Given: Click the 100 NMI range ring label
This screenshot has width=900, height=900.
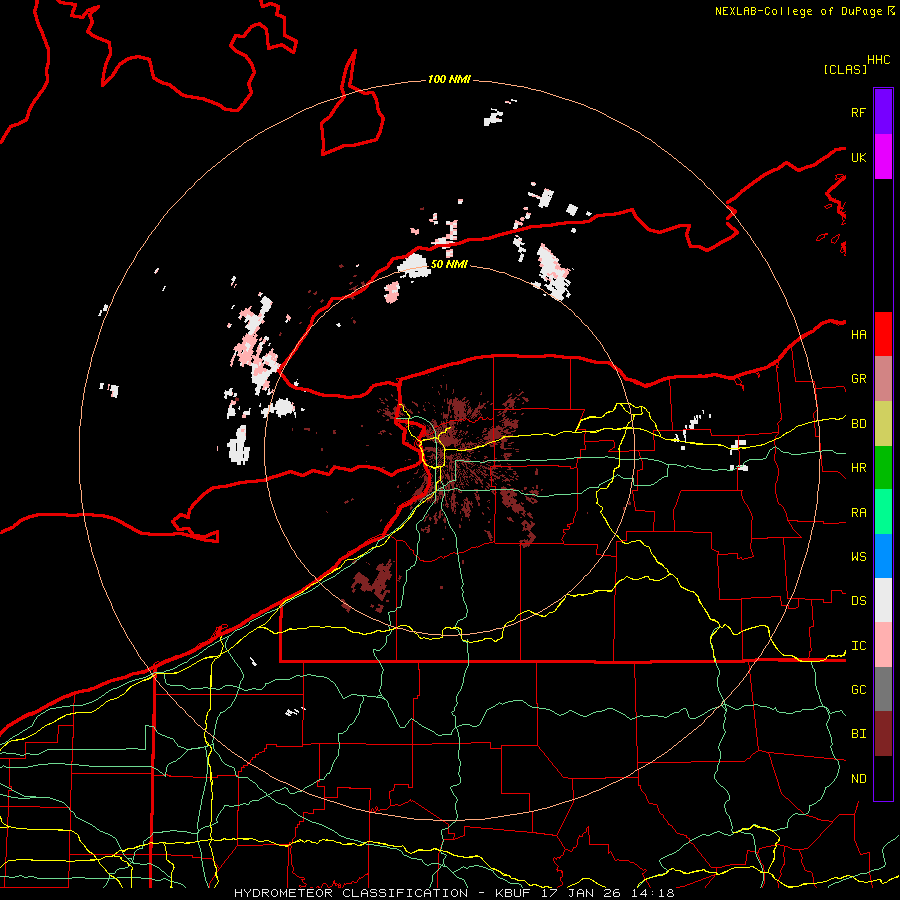Looking at the screenshot, I should coord(449,79).
